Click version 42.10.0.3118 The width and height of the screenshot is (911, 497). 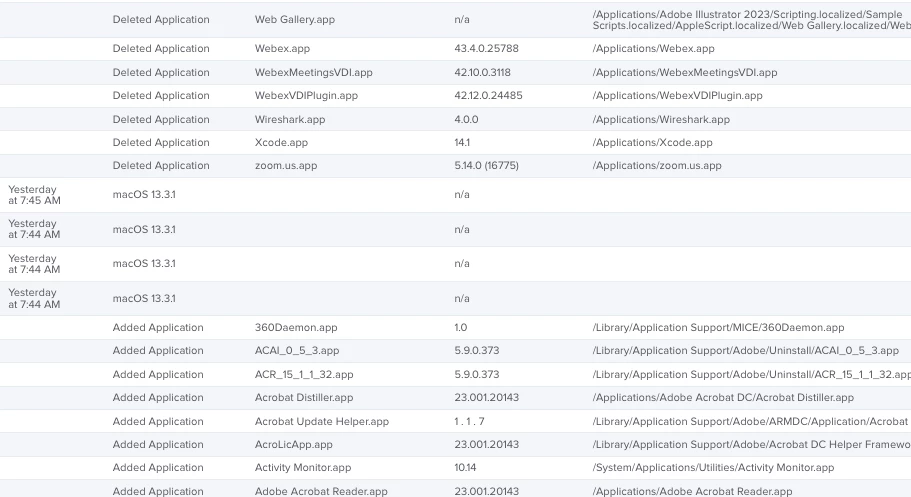point(482,73)
